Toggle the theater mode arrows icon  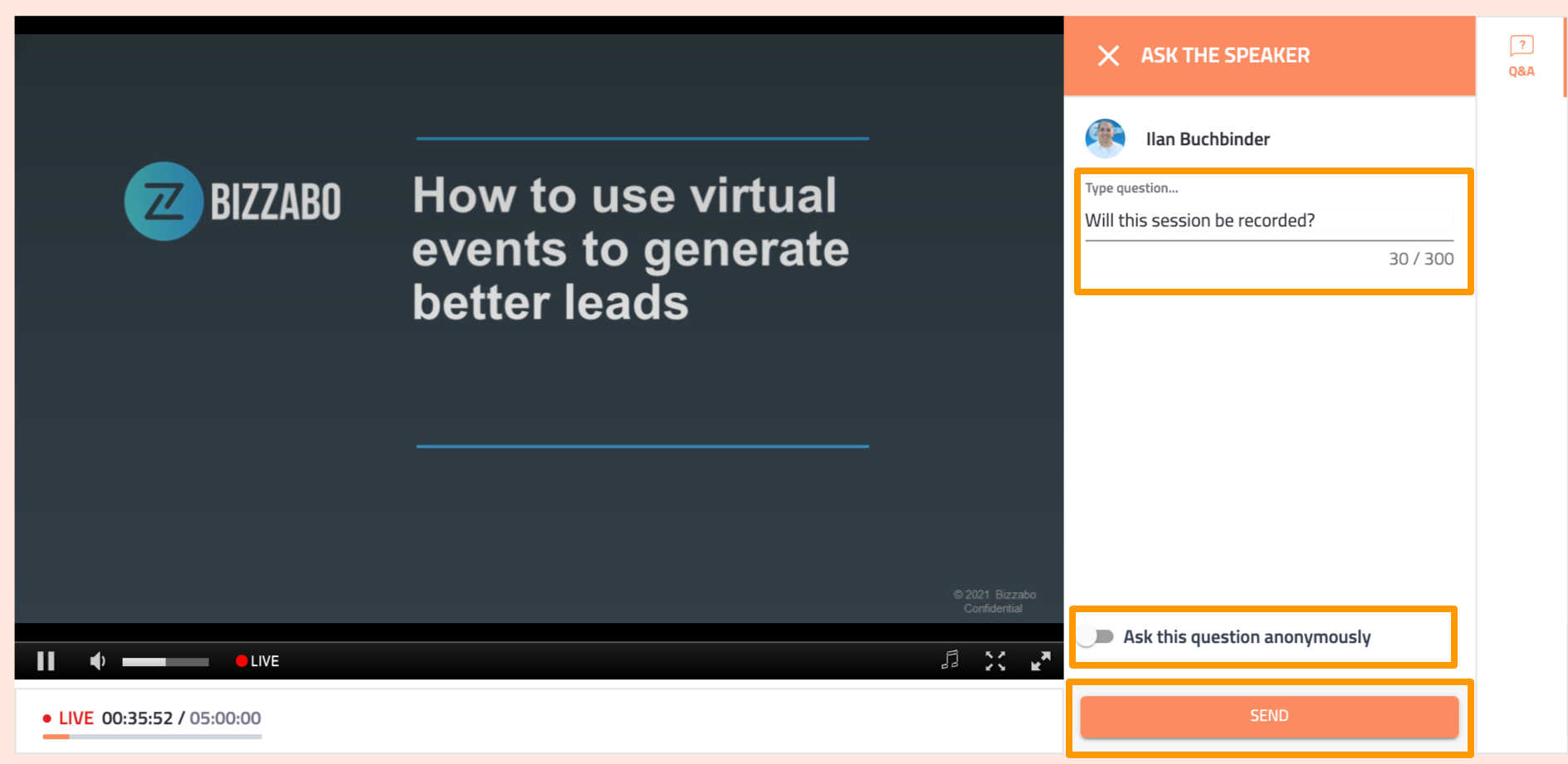pos(995,661)
